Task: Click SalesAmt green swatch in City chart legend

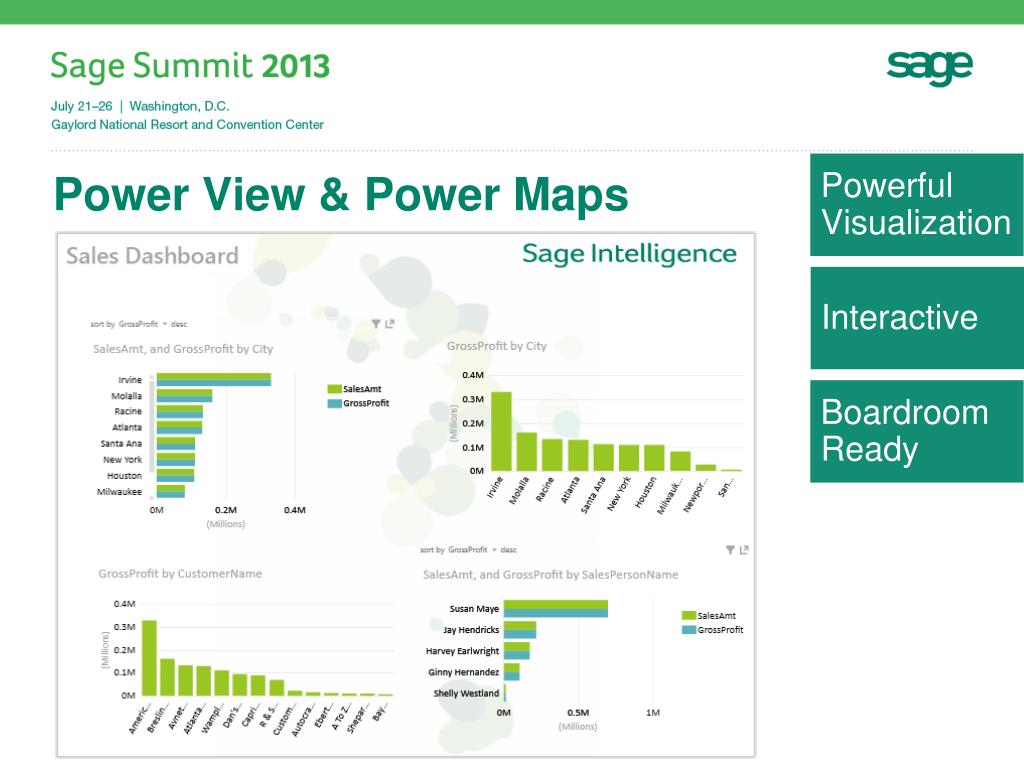Action: (x=334, y=389)
